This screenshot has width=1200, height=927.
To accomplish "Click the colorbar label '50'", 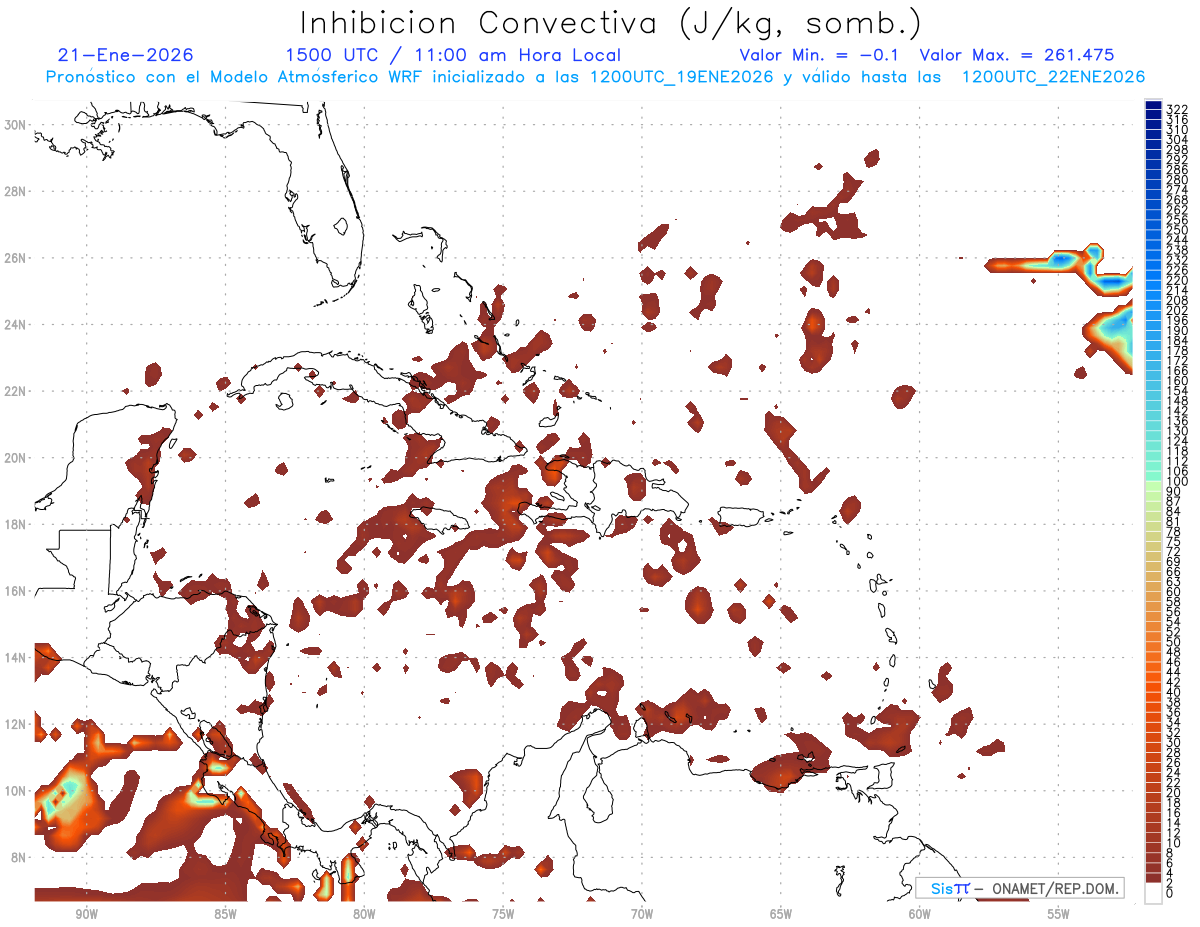I will coord(1174,642).
